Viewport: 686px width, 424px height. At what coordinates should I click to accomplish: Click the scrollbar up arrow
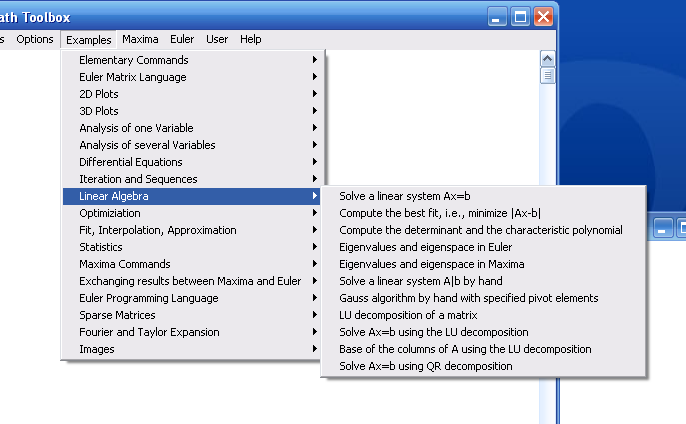coord(547,57)
